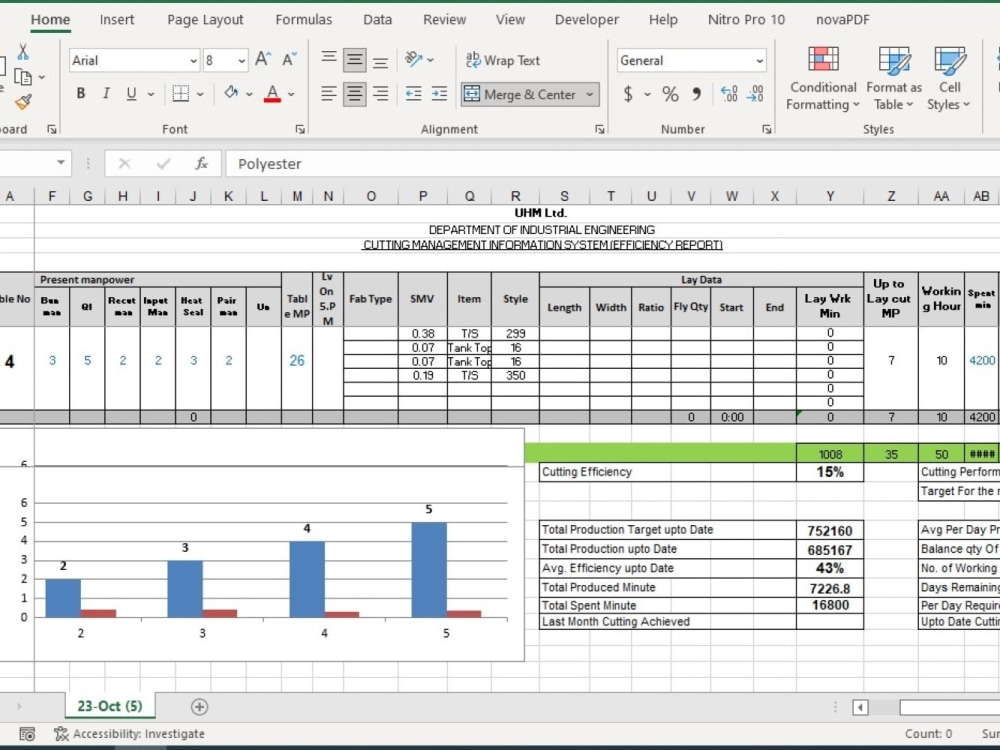The height and width of the screenshot is (750, 1000).
Task: Align text left
Action: point(329,94)
